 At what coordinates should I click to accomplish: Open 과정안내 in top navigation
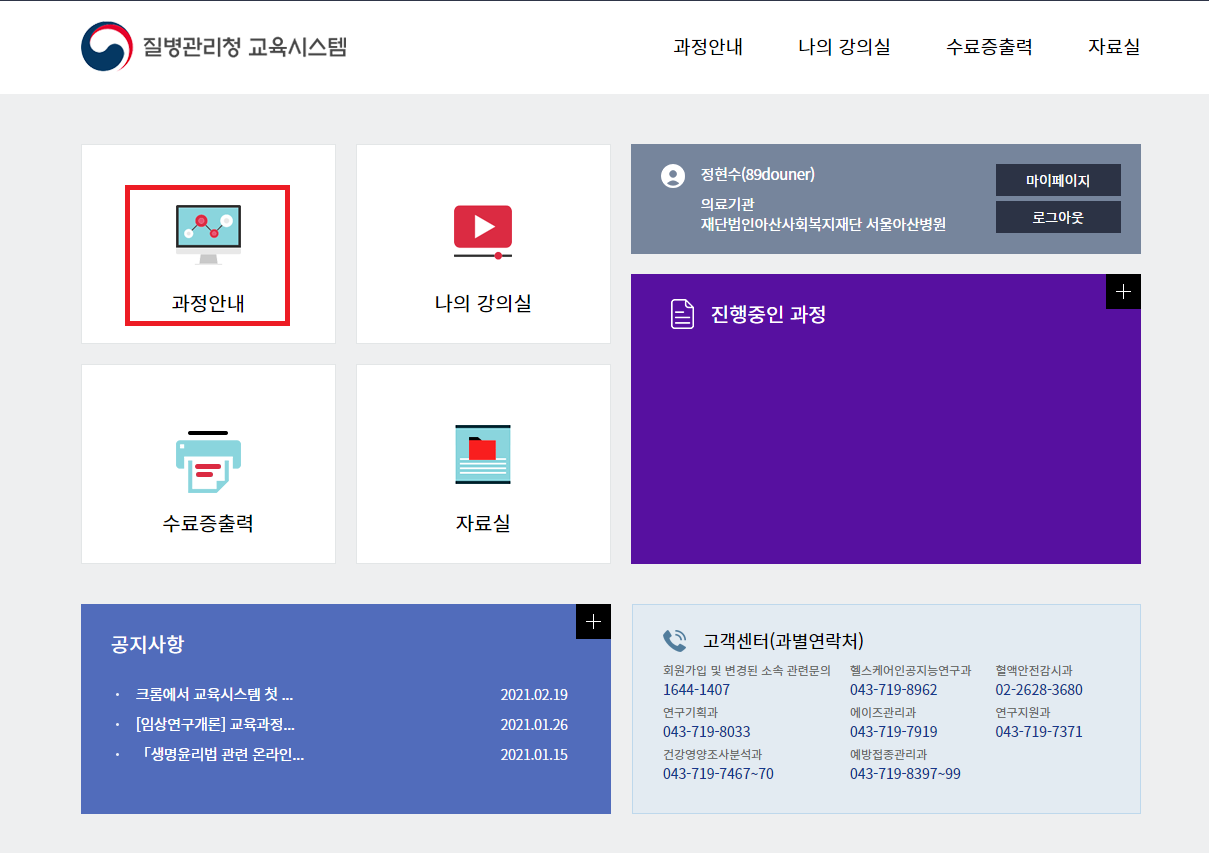click(x=708, y=47)
